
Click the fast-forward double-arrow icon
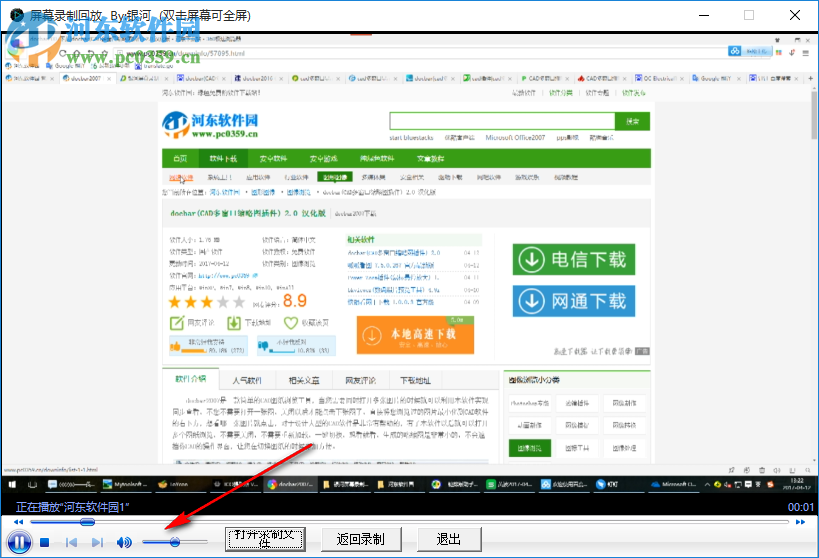click(x=800, y=522)
